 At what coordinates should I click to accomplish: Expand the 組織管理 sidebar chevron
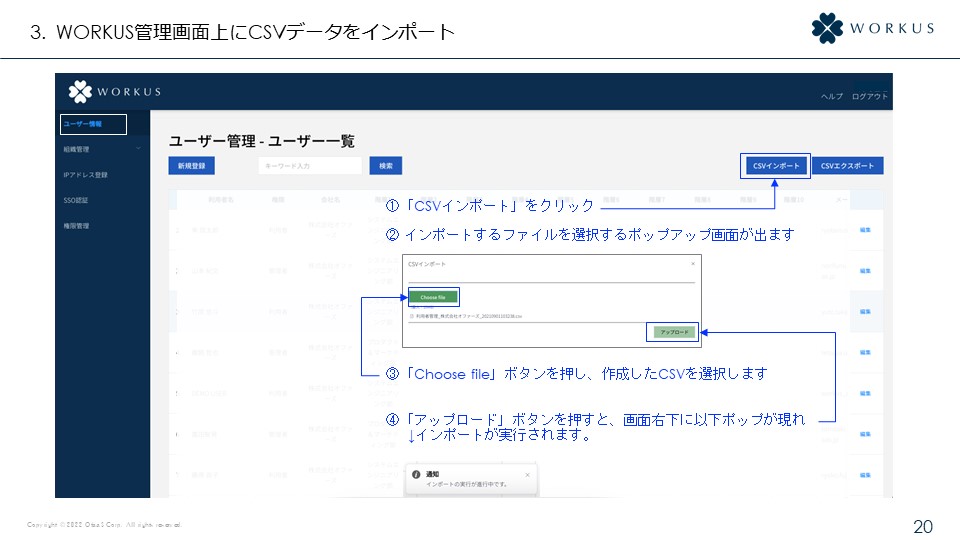click(138, 149)
